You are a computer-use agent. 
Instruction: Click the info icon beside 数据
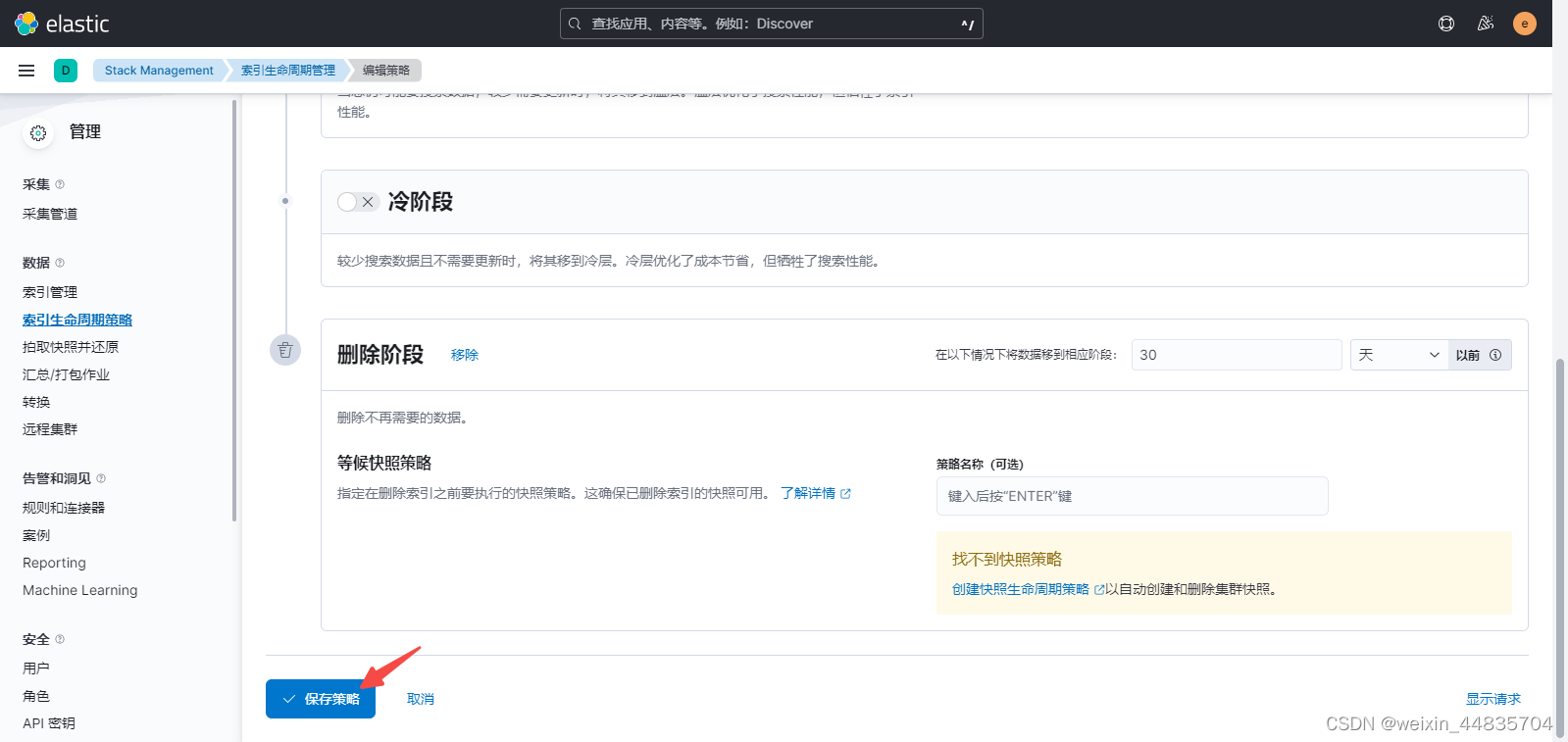click(x=60, y=263)
